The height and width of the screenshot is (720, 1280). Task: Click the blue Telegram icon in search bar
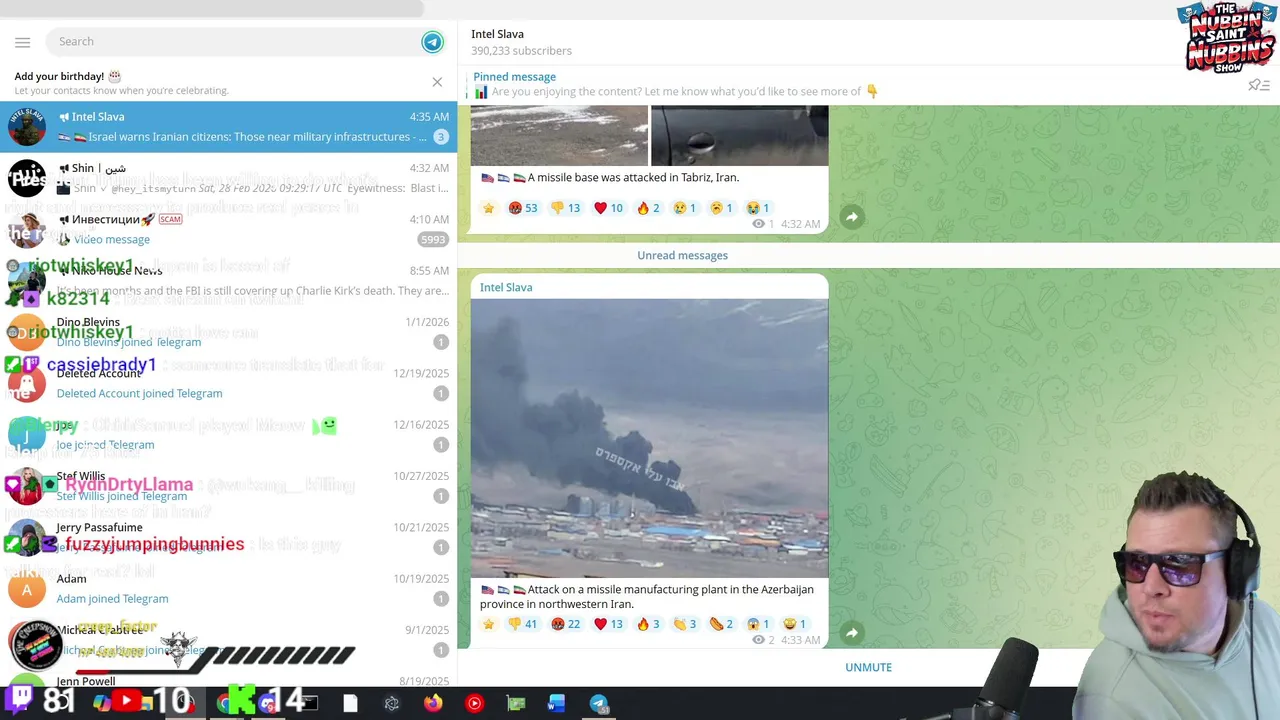[x=432, y=41]
